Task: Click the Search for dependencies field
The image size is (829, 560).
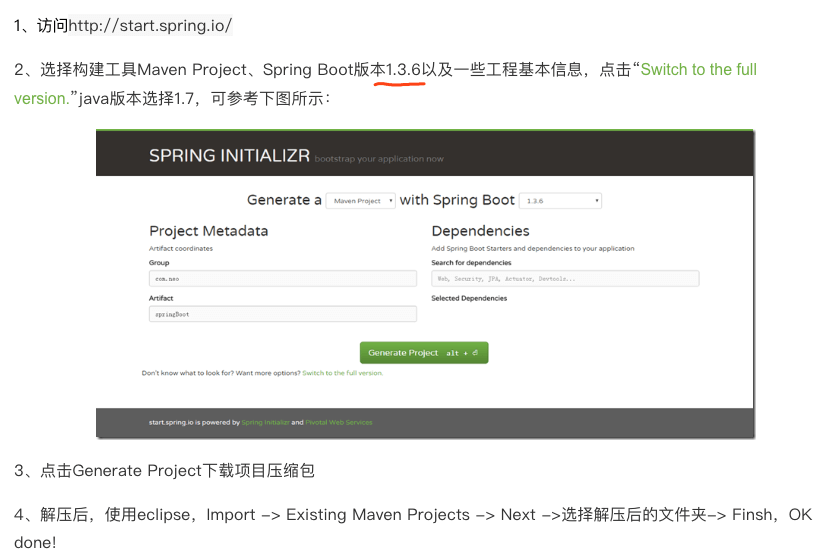Action: click(x=565, y=279)
